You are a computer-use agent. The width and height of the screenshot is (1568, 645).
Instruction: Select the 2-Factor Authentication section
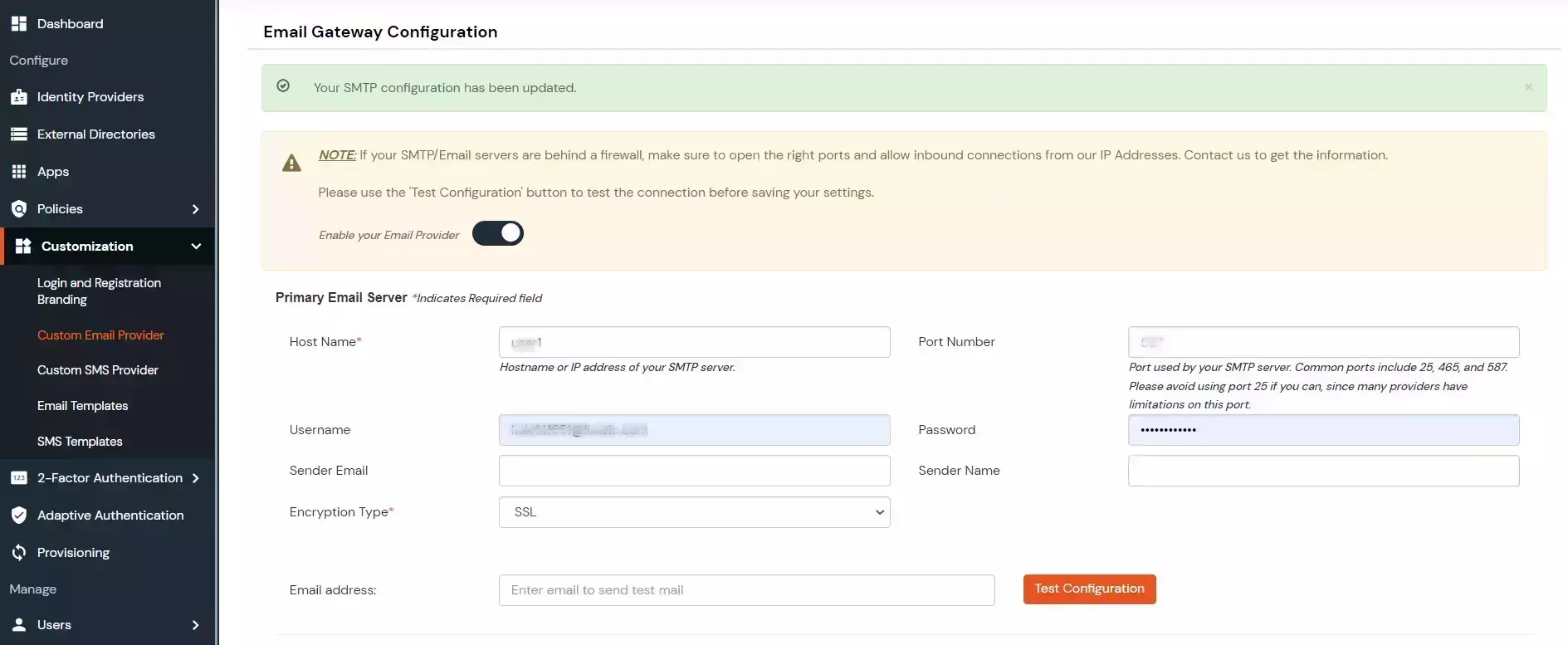109,478
